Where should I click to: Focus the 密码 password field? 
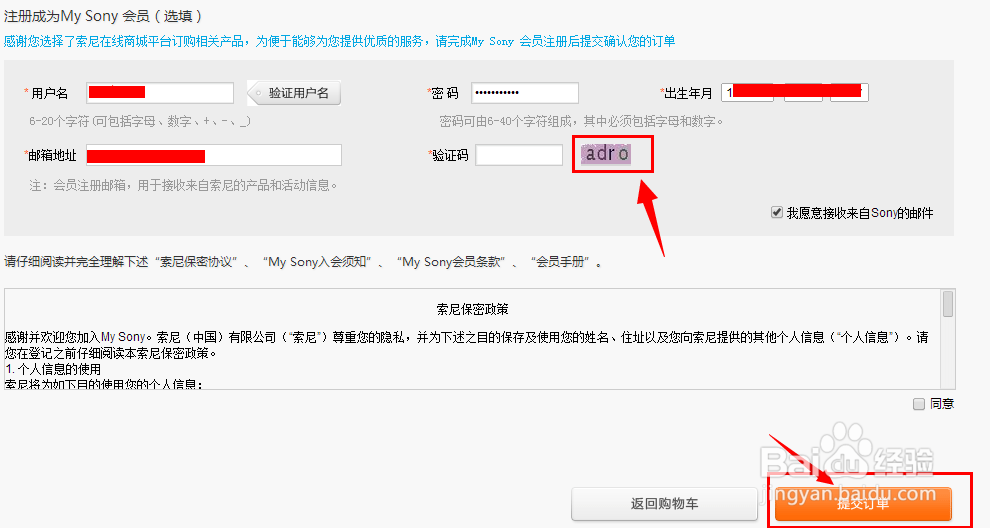[525, 93]
